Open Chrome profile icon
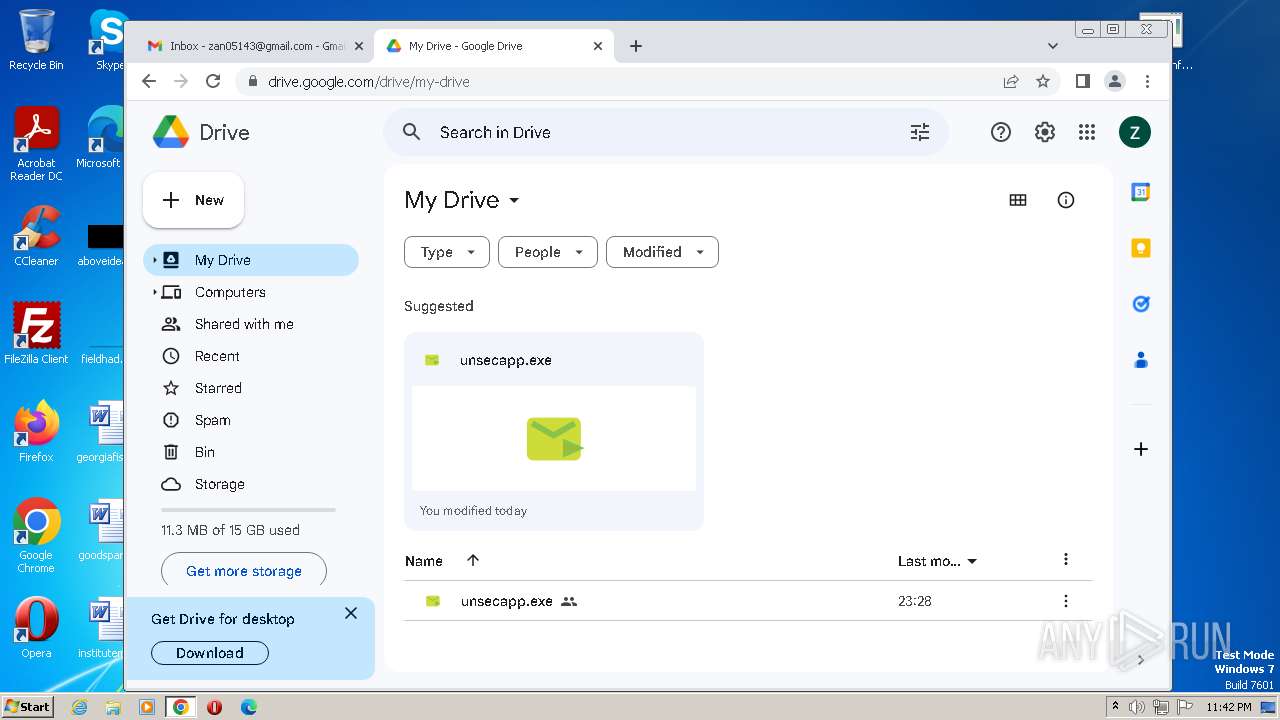This screenshot has height=720, width=1280. (1115, 81)
